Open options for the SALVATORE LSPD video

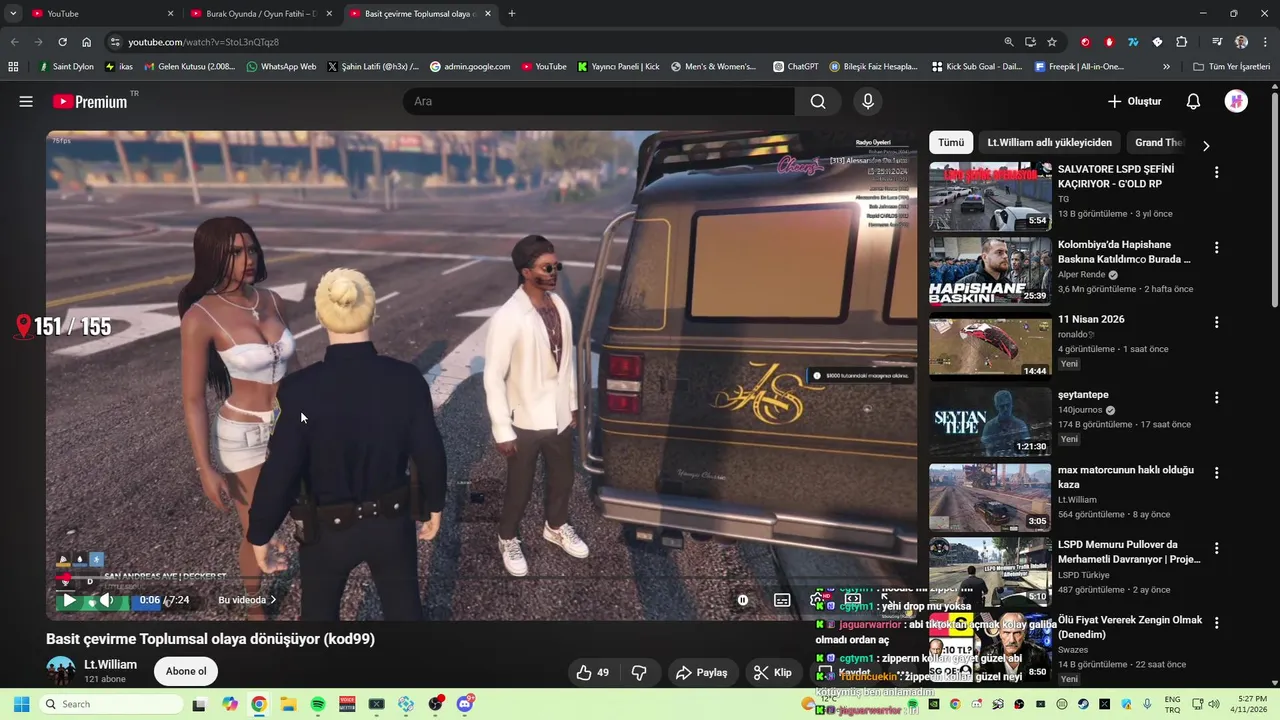(x=1216, y=172)
